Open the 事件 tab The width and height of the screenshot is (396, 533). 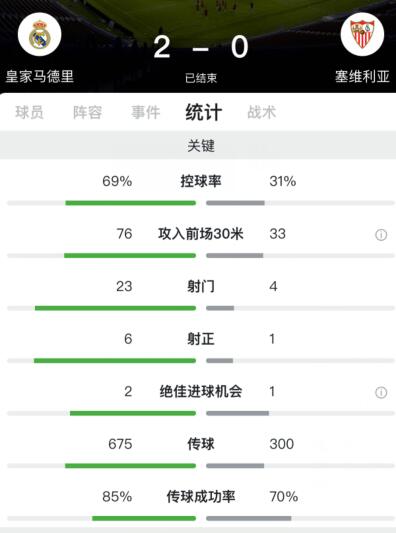(x=145, y=112)
